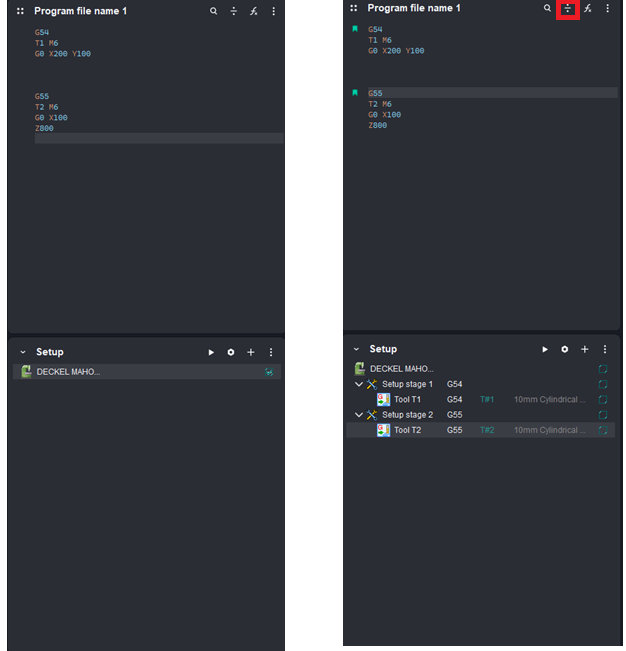The height and width of the screenshot is (651, 626).
Task: Click the plus icon in the right Setup panel
Action: tap(585, 349)
